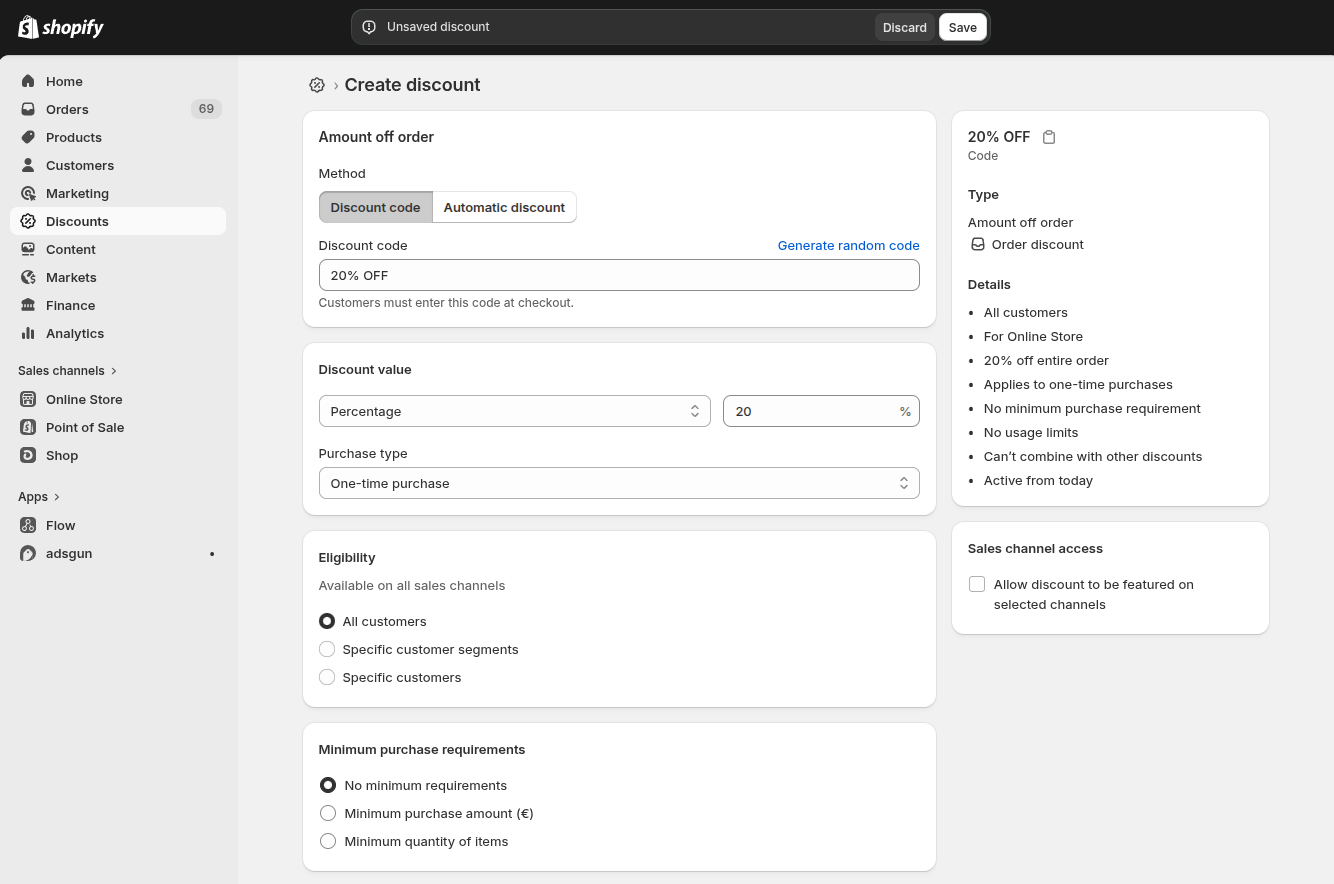
Task: Choose Minimum purchase amount (€) option
Action: pos(328,813)
